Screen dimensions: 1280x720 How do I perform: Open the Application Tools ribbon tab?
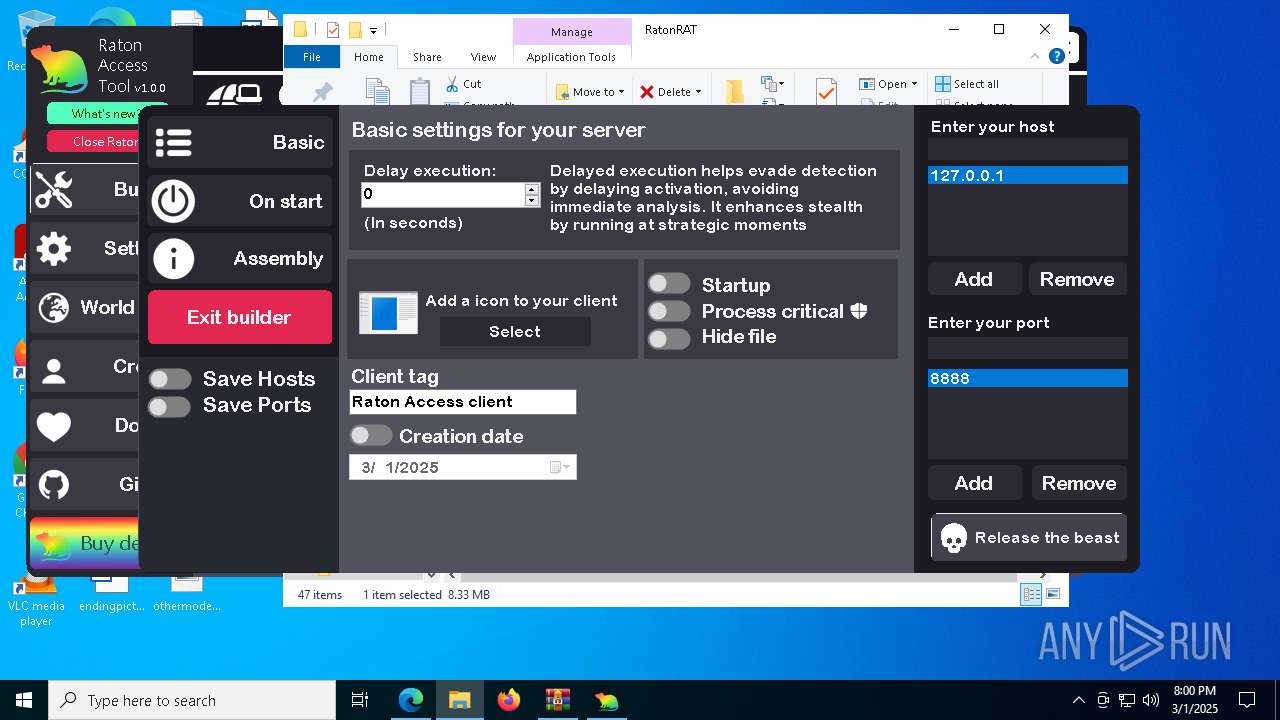(571, 57)
